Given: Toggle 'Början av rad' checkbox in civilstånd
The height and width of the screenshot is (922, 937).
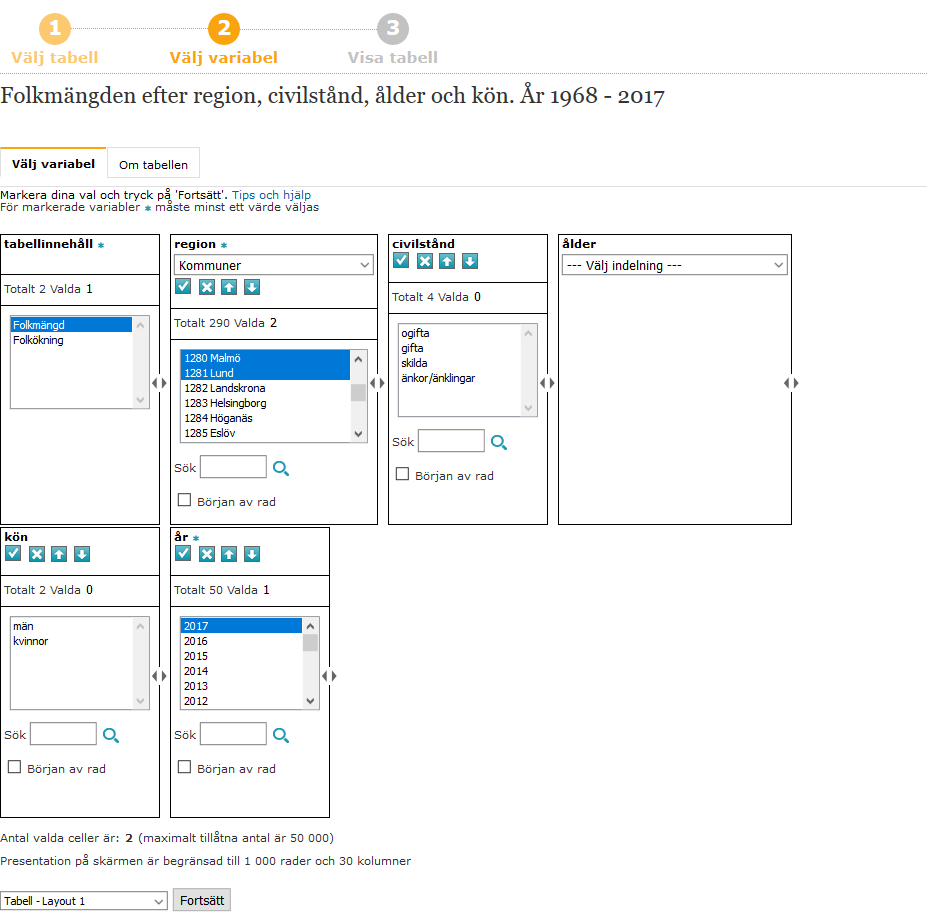Looking at the screenshot, I should coord(402,475).
